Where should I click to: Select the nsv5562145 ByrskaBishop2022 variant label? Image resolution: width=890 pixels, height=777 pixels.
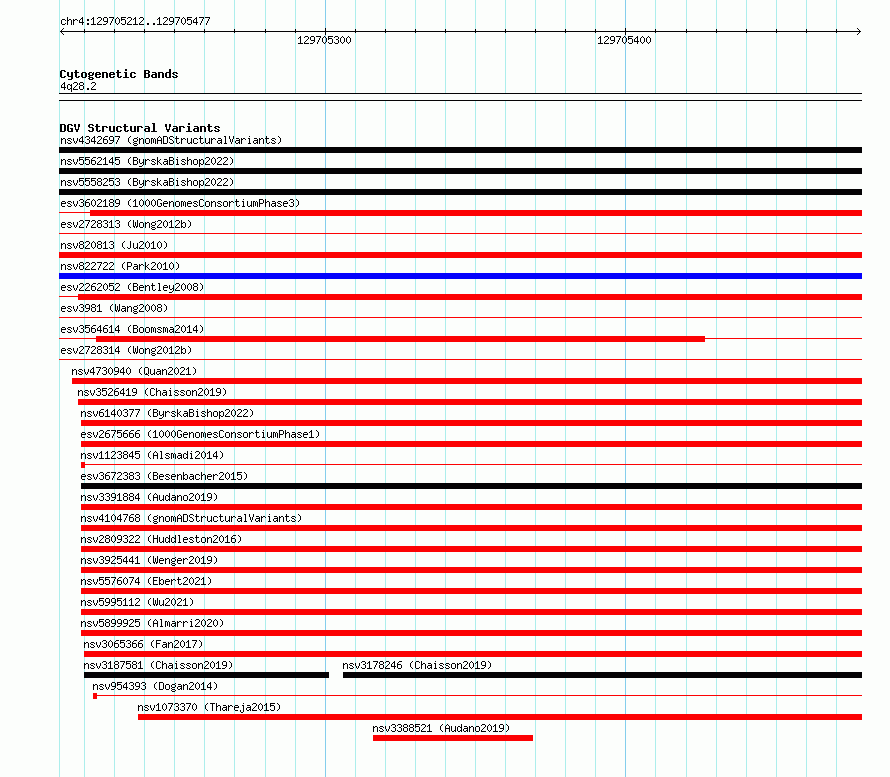point(147,161)
